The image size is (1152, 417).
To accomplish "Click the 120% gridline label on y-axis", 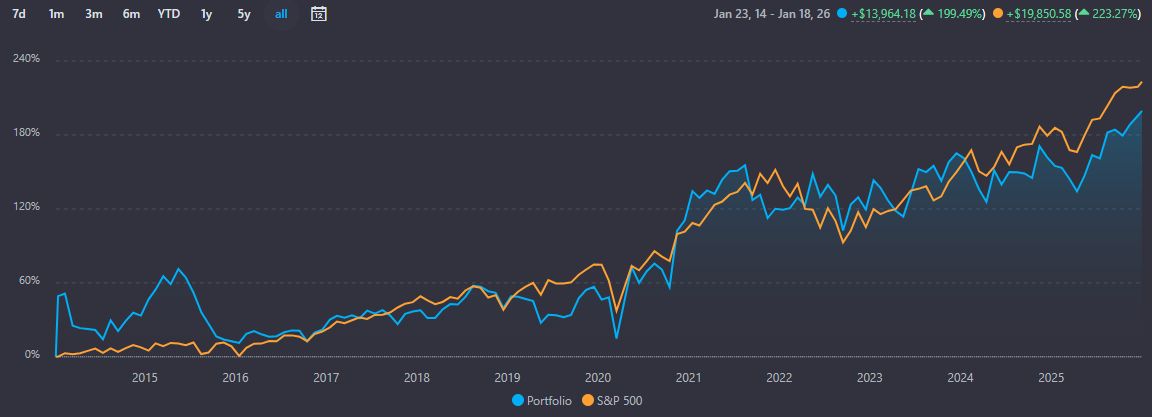I will point(25,207).
